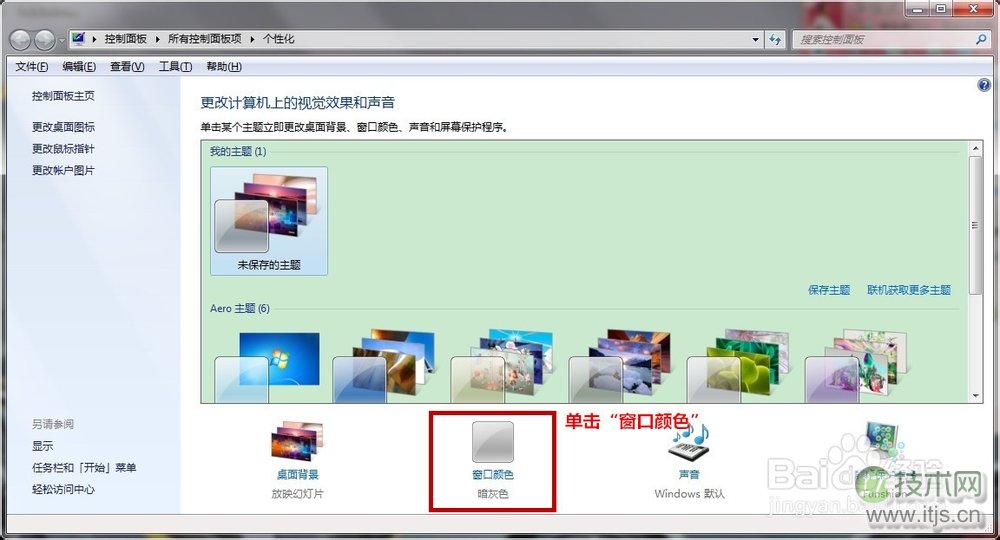Open help with the question mark icon
Viewport: 1000px width, 540px height.
click(983, 85)
